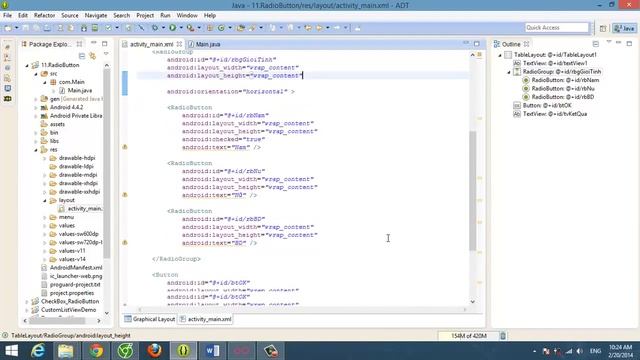Open Internet Explorer from taskbar
The height and width of the screenshot is (360, 640).
pyautogui.click(x=38, y=351)
